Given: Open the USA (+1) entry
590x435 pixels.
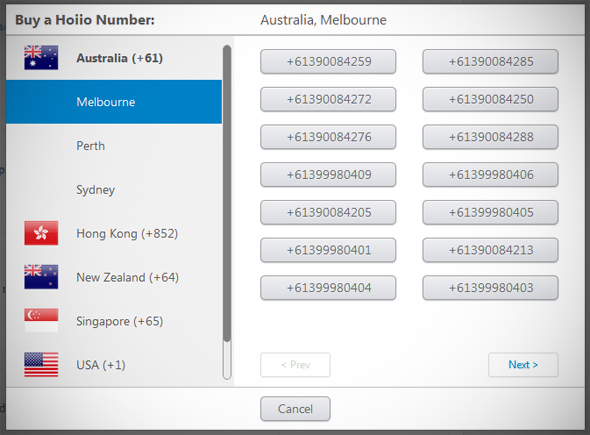Looking at the screenshot, I should click(x=114, y=365).
